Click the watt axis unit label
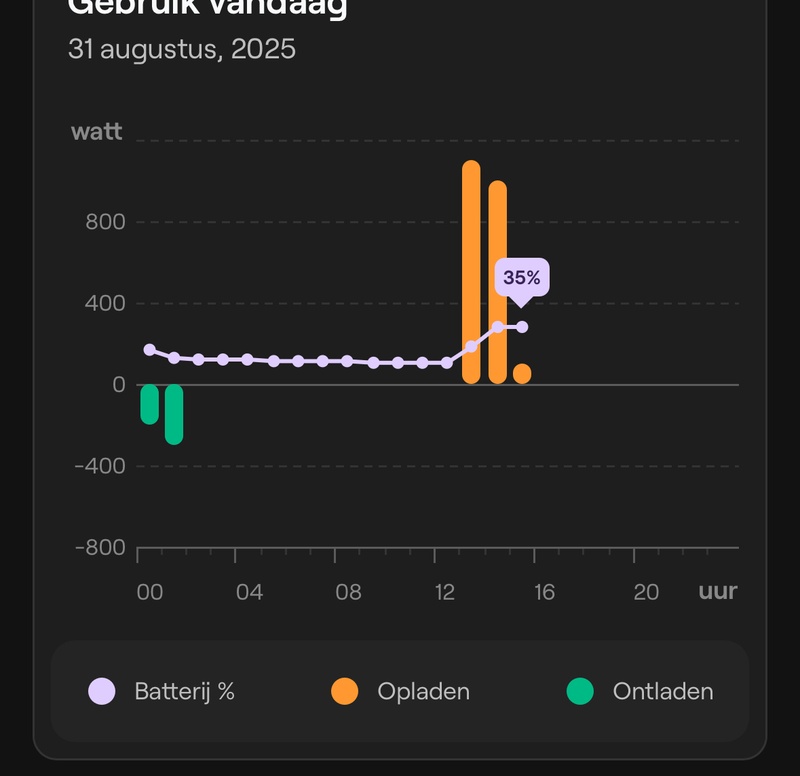 pyautogui.click(x=97, y=131)
